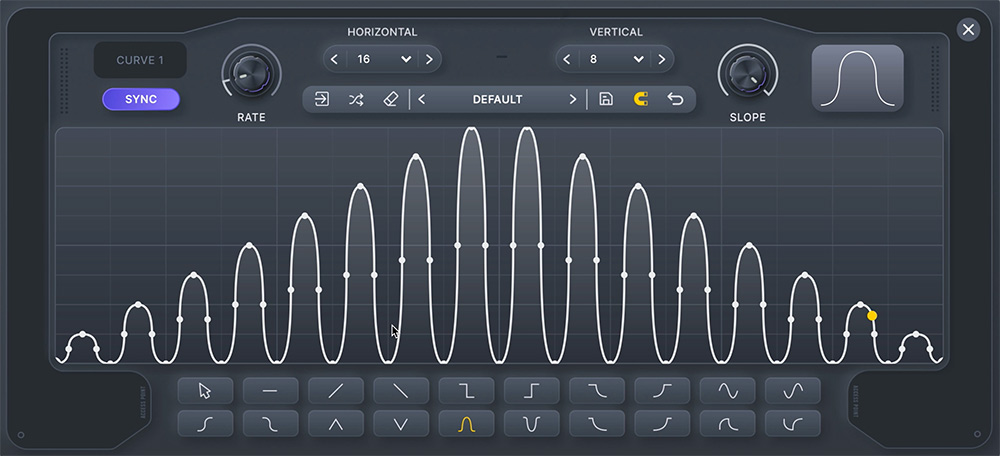The width and height of the screenshot is (1000, 456).
Task: Pick the falling linear ramp shape
Action: coord(401,391)
